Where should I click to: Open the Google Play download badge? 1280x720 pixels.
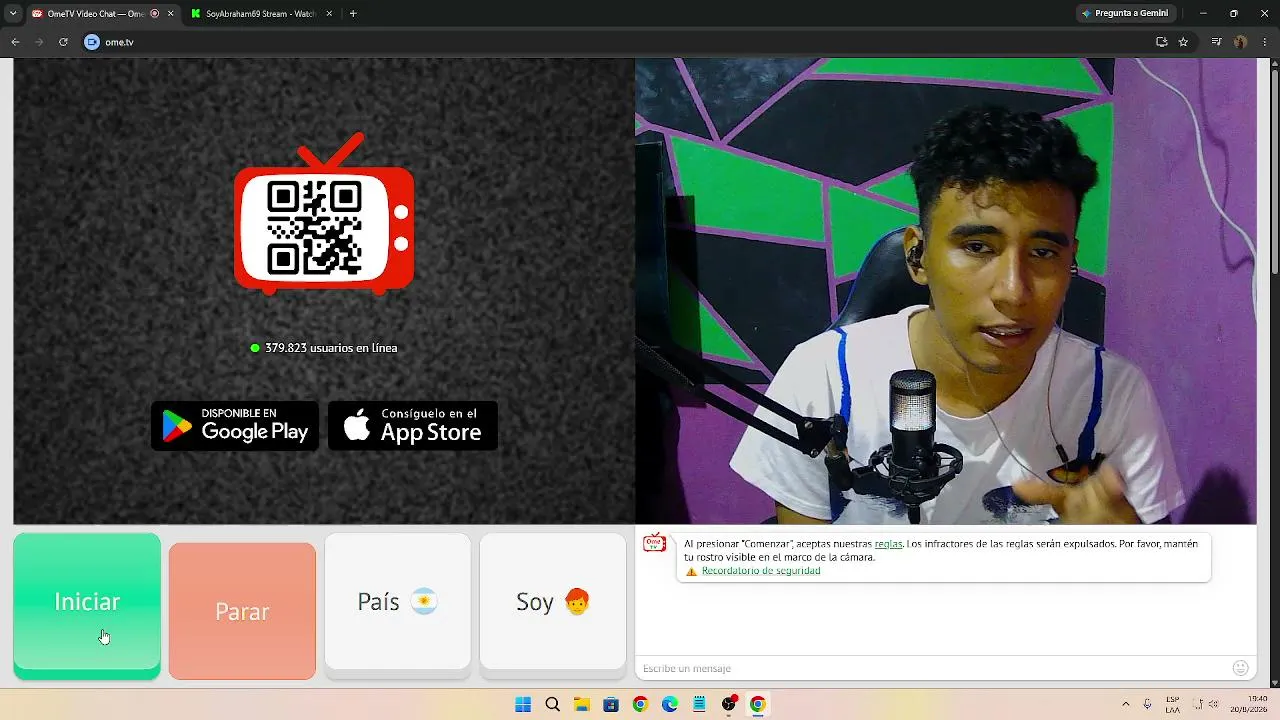tap(235, 426)
